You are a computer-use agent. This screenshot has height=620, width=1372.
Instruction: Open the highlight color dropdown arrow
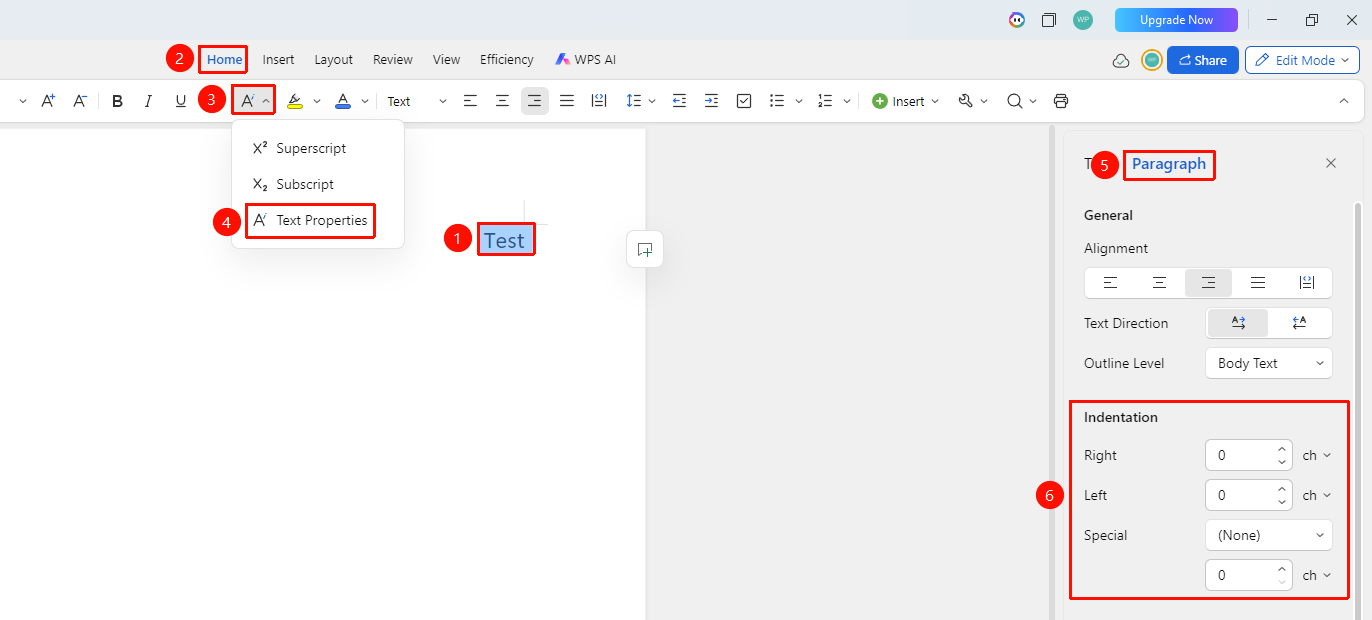pyautogui.click(x=317, y=101)
